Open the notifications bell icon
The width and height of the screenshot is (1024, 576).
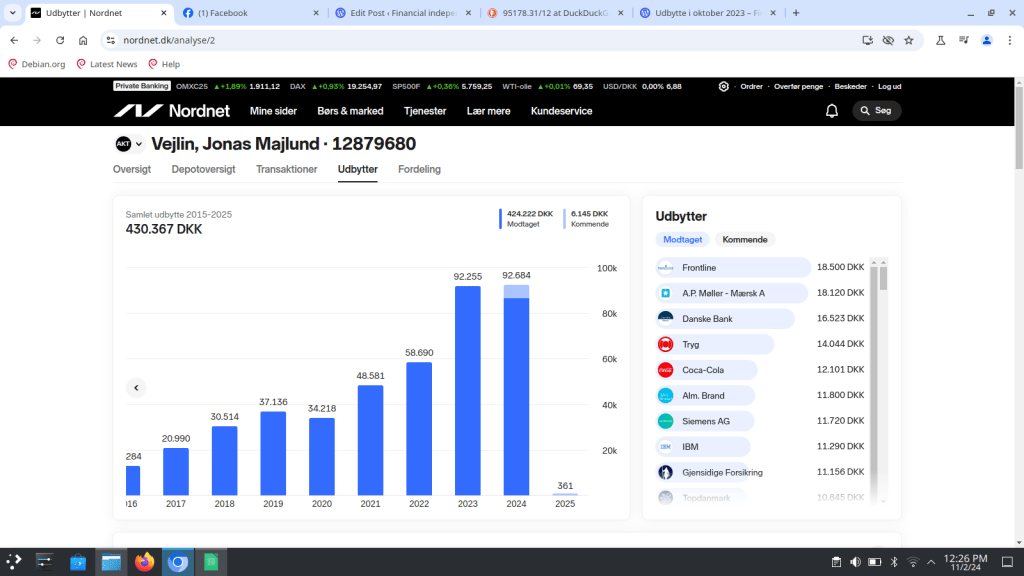[831, 111]
